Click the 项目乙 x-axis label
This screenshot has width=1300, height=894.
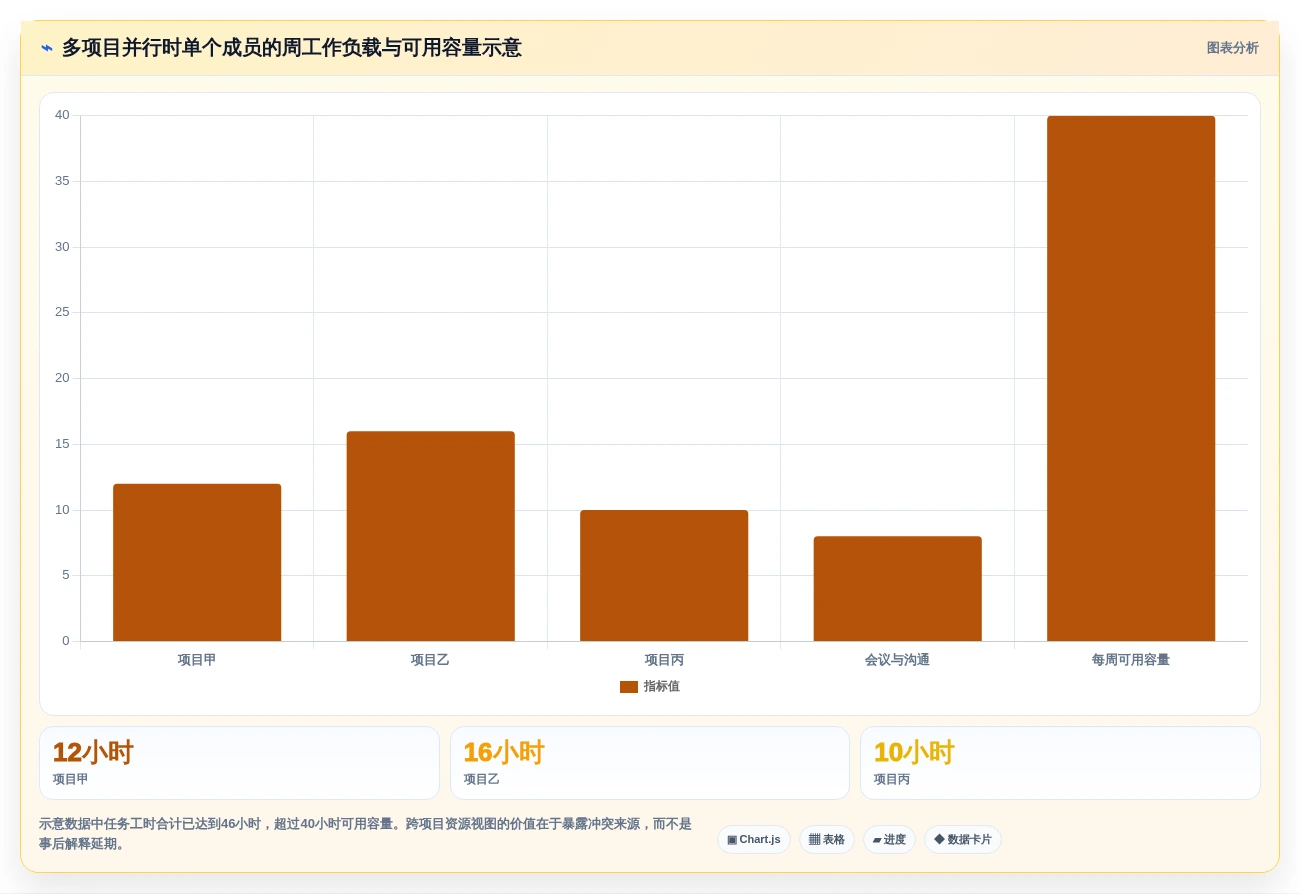(430, 660)
